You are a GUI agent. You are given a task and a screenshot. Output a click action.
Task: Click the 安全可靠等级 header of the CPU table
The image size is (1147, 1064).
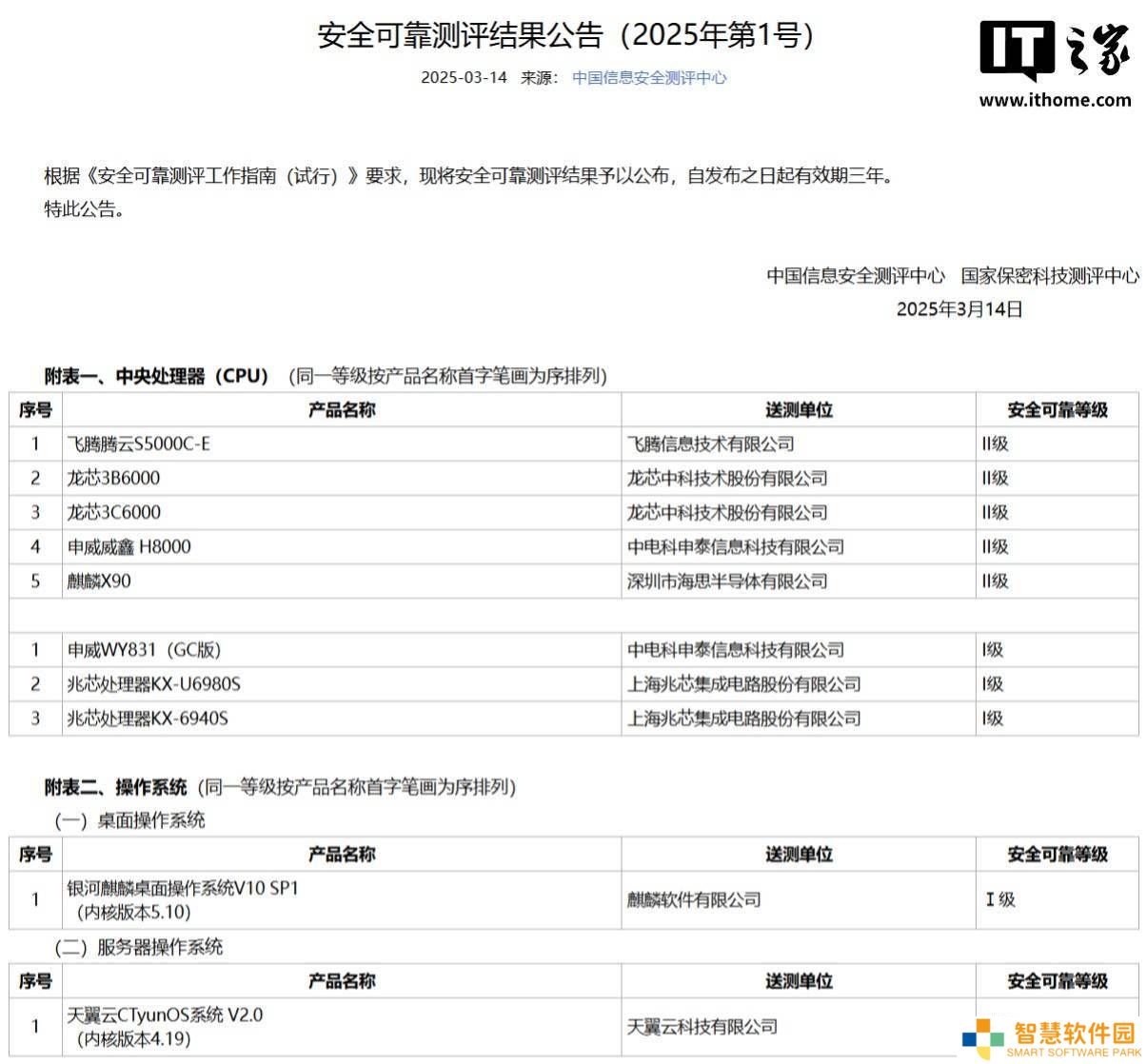pyautogui.click(x=1058, y=410)
